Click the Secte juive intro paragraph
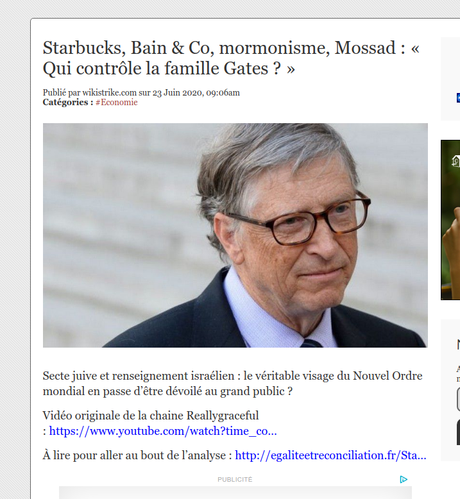Image resolution: width=460 pixels, height=499 pixels. click(x=233, y=383)
